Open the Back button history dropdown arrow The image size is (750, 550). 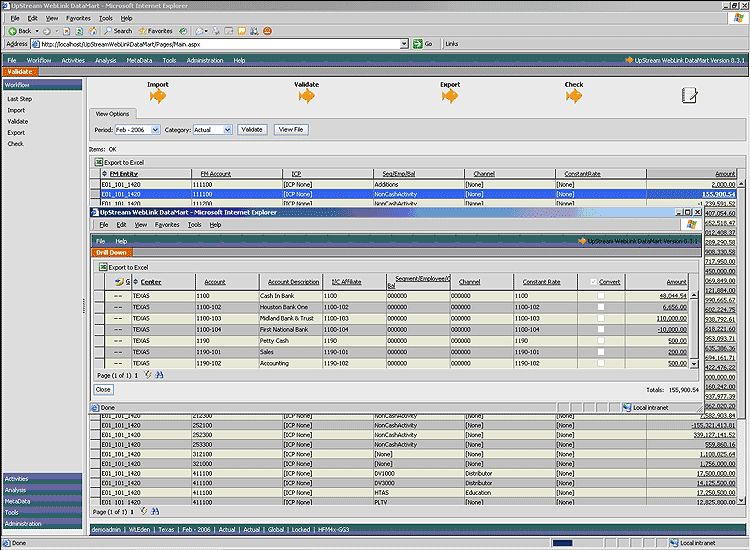coord(37,31)
